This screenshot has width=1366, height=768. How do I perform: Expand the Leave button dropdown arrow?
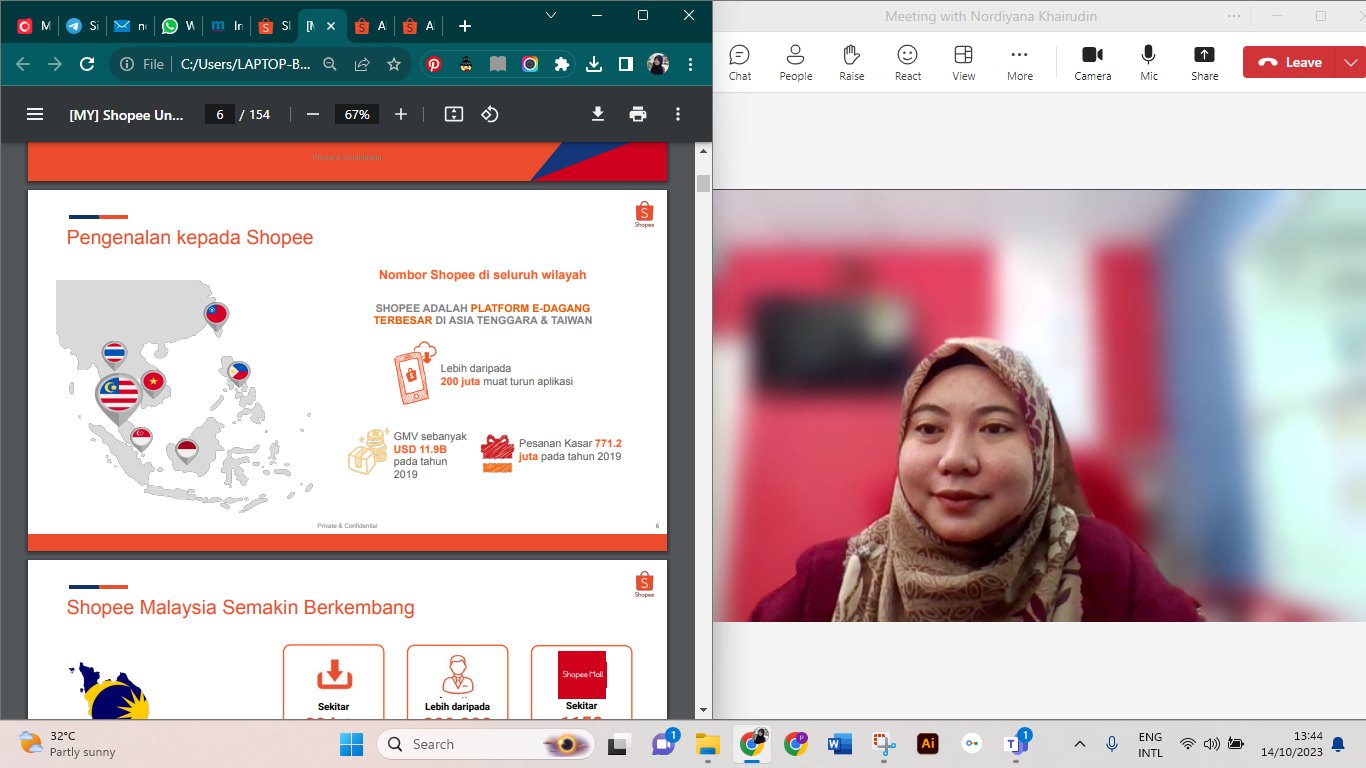click(1351, 62)
